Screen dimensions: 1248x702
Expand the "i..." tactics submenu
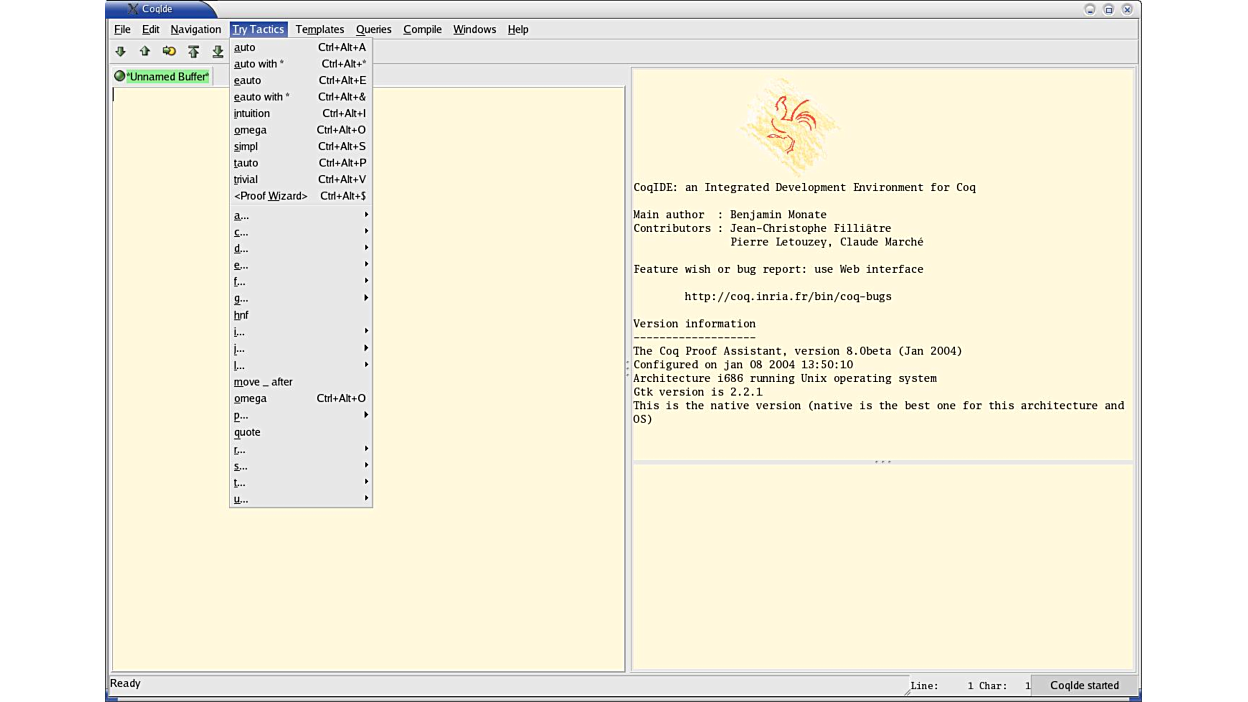click(300, 332)
